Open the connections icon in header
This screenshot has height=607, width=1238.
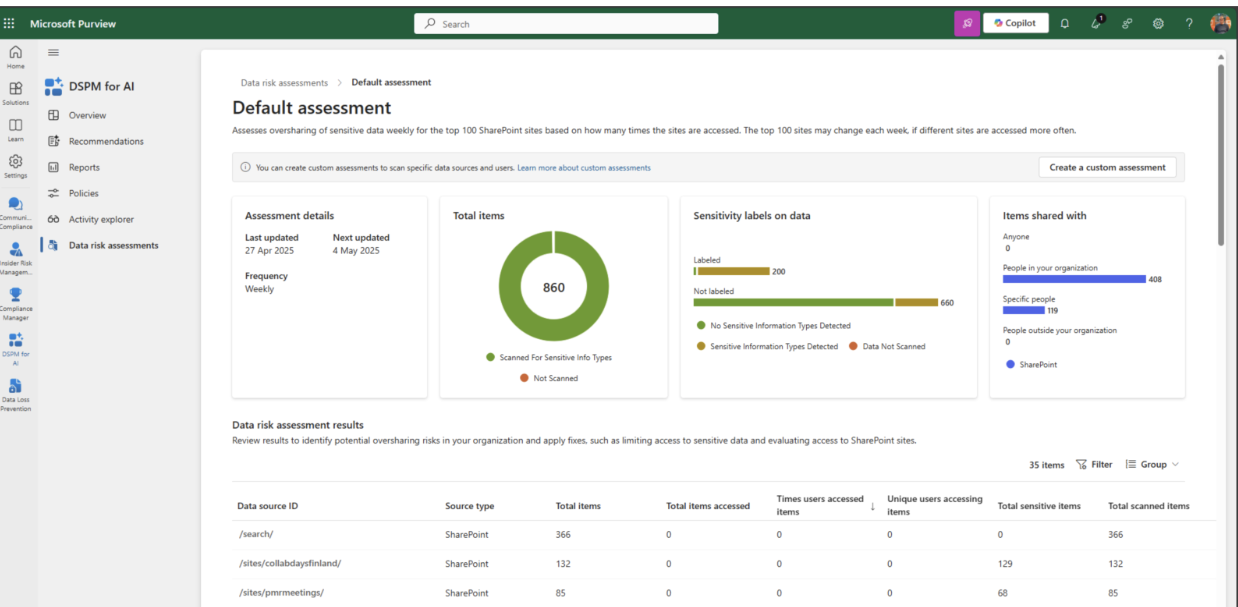click(1127, 23)
